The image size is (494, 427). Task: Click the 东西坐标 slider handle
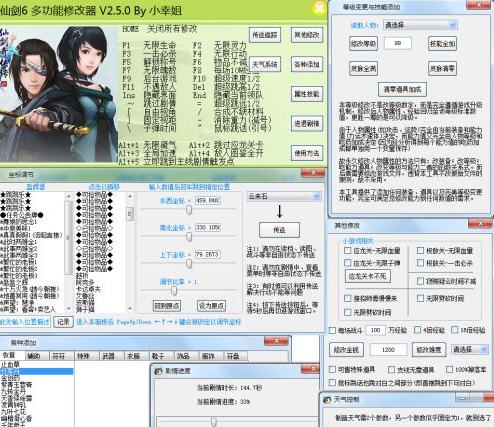[x=189, y=210]
